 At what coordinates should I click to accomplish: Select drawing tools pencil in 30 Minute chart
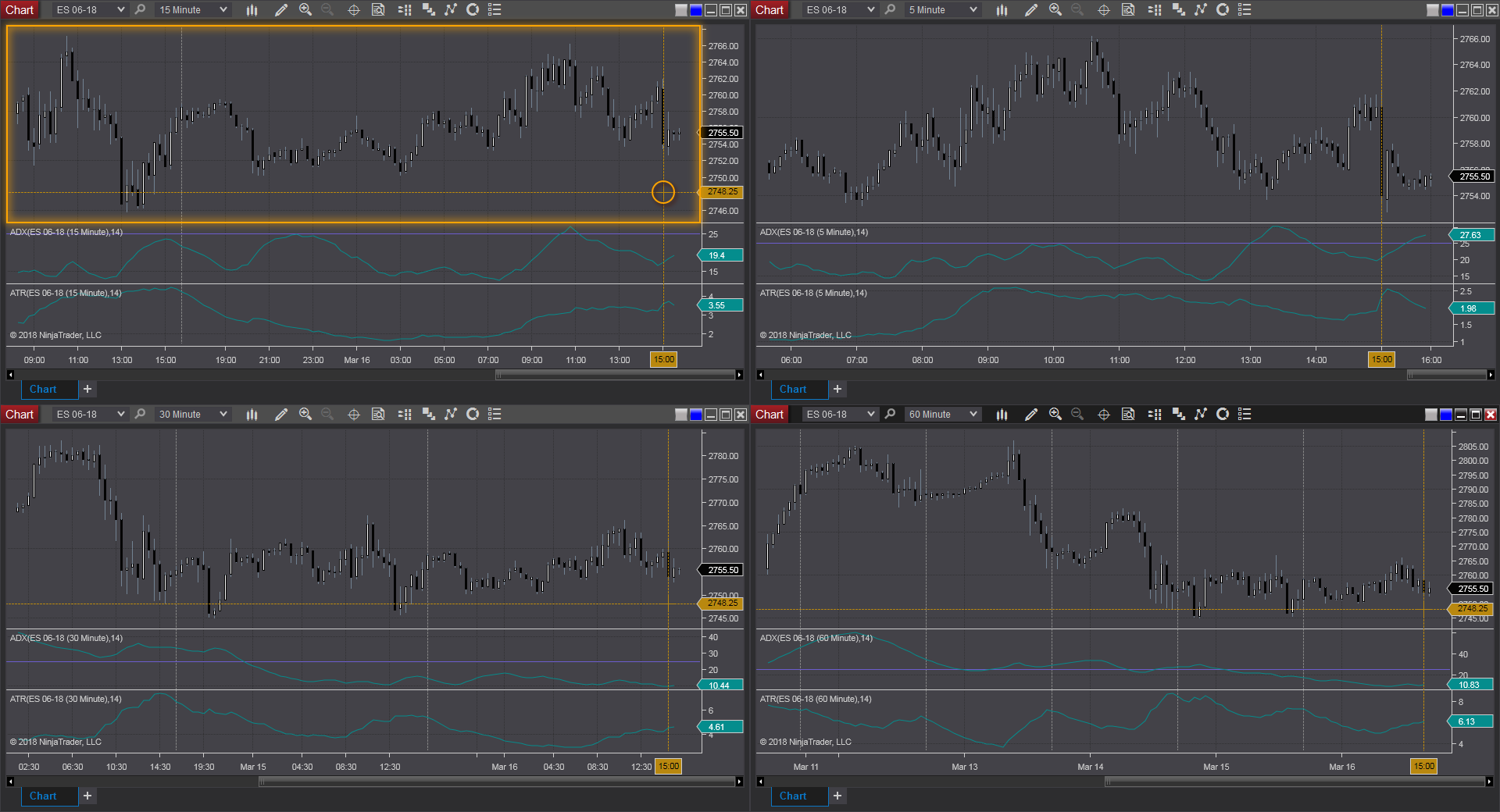click(281, 415)
